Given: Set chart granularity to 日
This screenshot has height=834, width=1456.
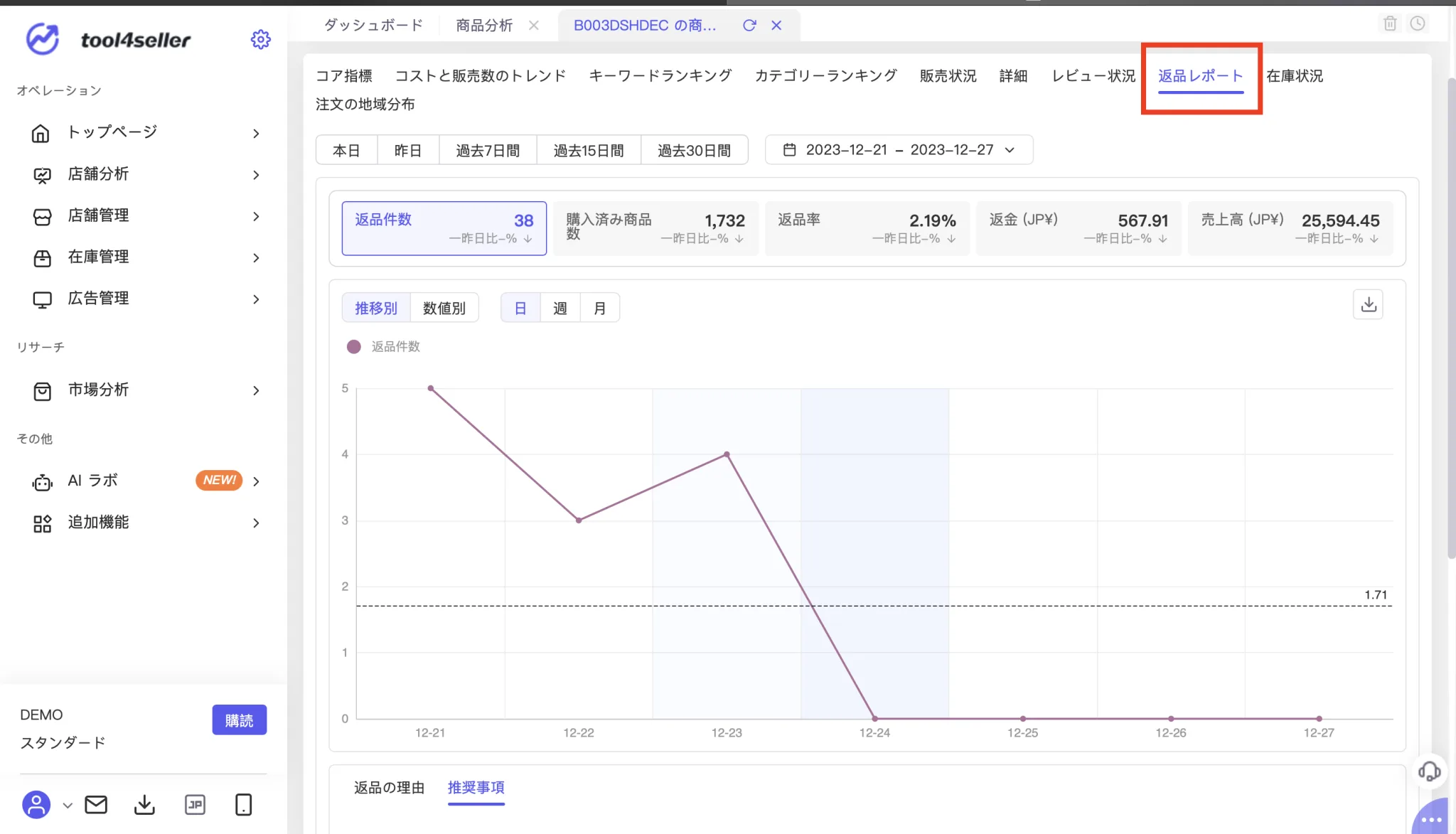Looking at the screenshot, I should pyautogui.click(x=520, y=308).
